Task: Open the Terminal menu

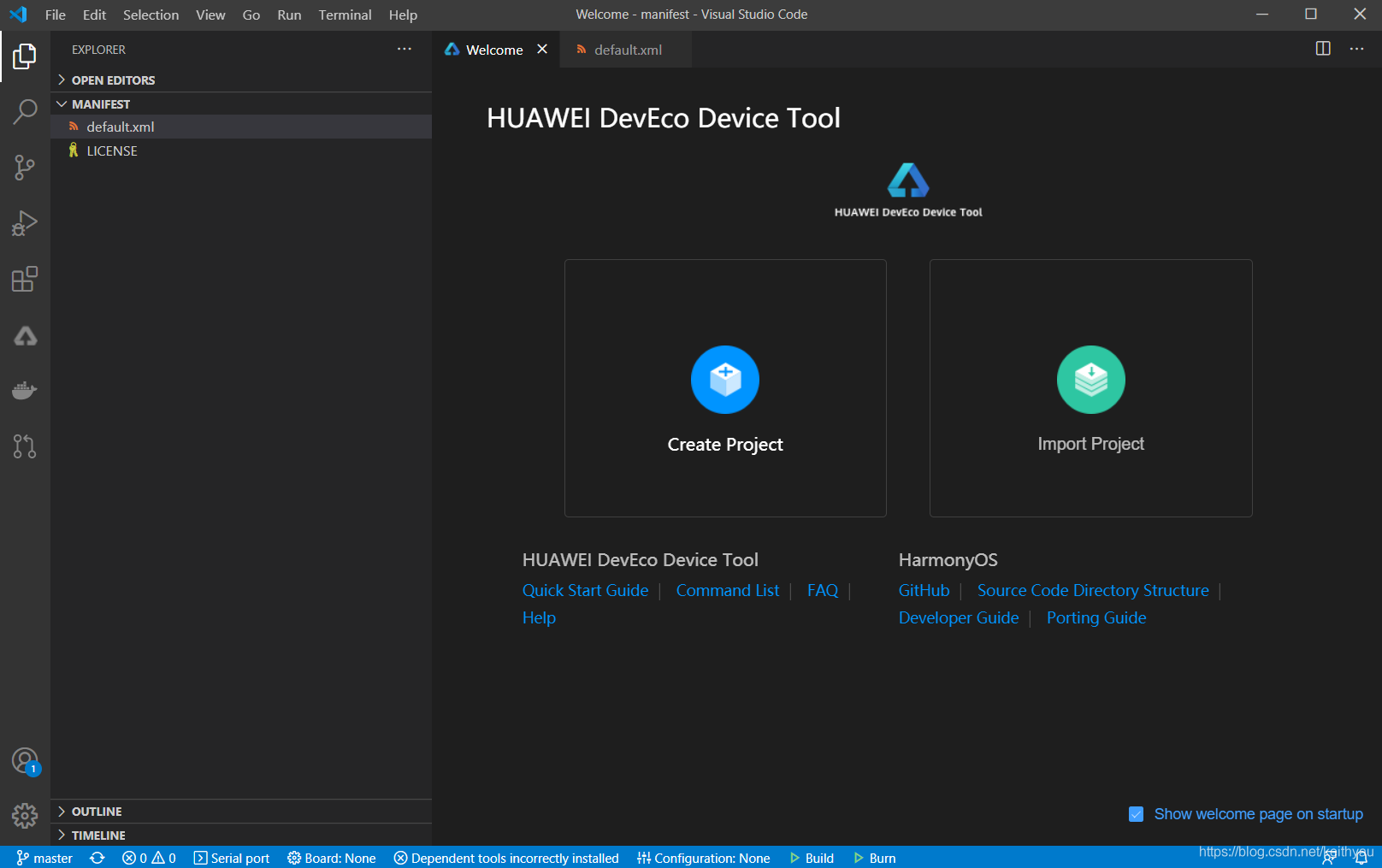Action: [x=345, y=15]
